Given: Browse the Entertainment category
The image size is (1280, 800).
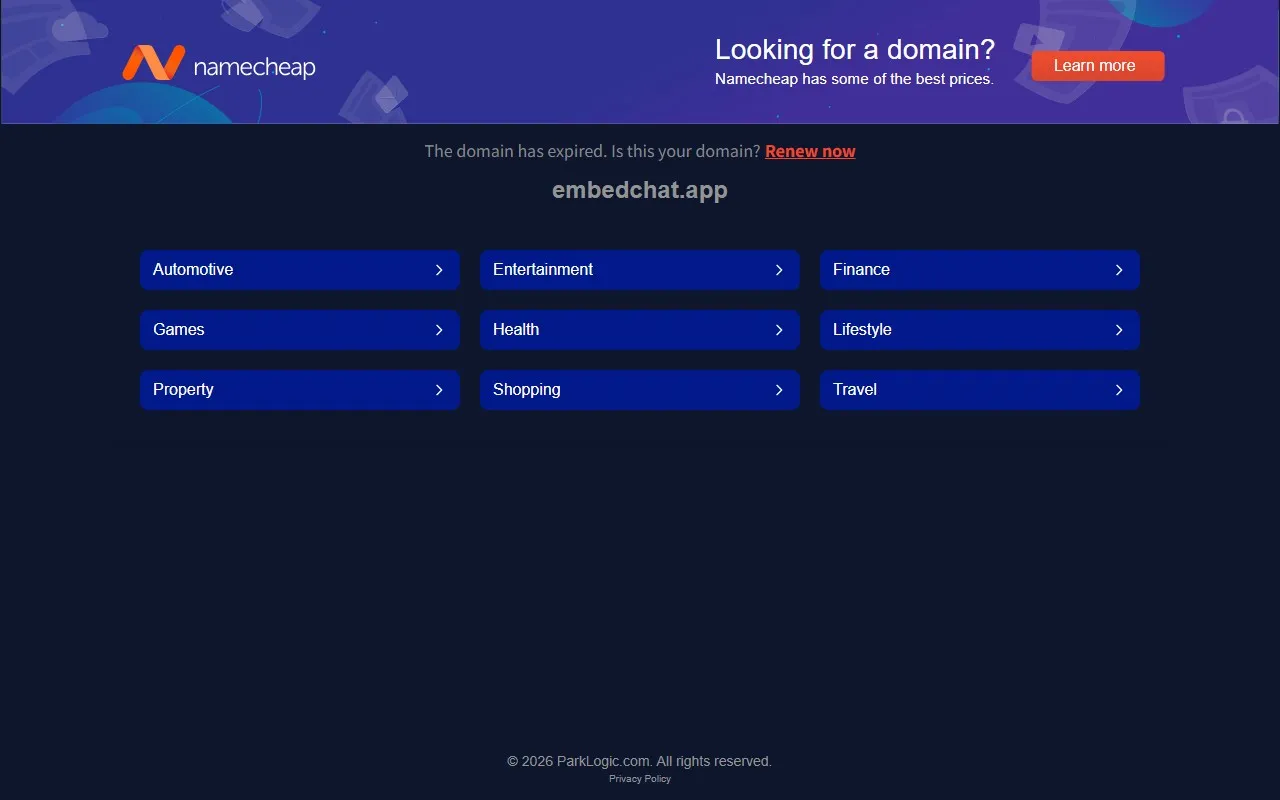Looking at the screenshot, I should pos(639,269).
